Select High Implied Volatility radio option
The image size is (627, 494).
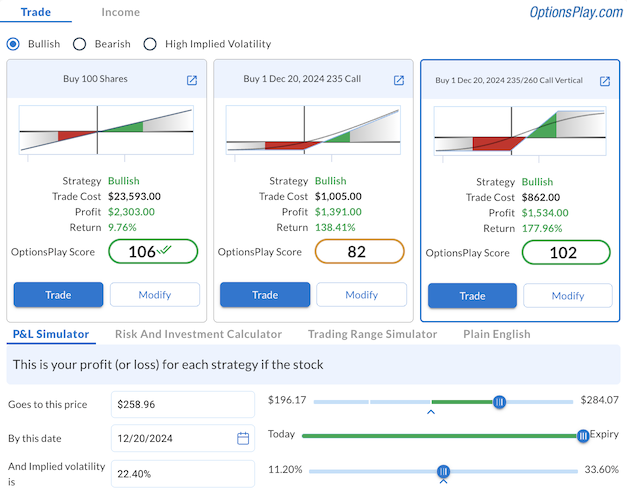pos(150,44)
